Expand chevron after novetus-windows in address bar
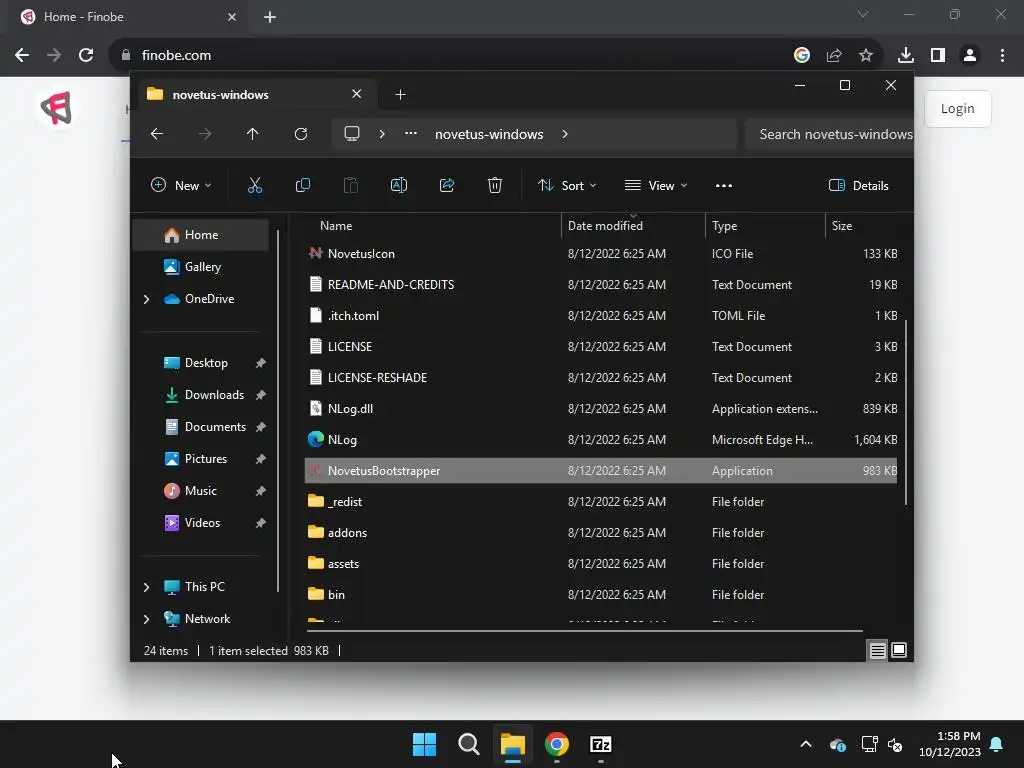The height and width of the screenshot is (768, 1024). [565, 134]
